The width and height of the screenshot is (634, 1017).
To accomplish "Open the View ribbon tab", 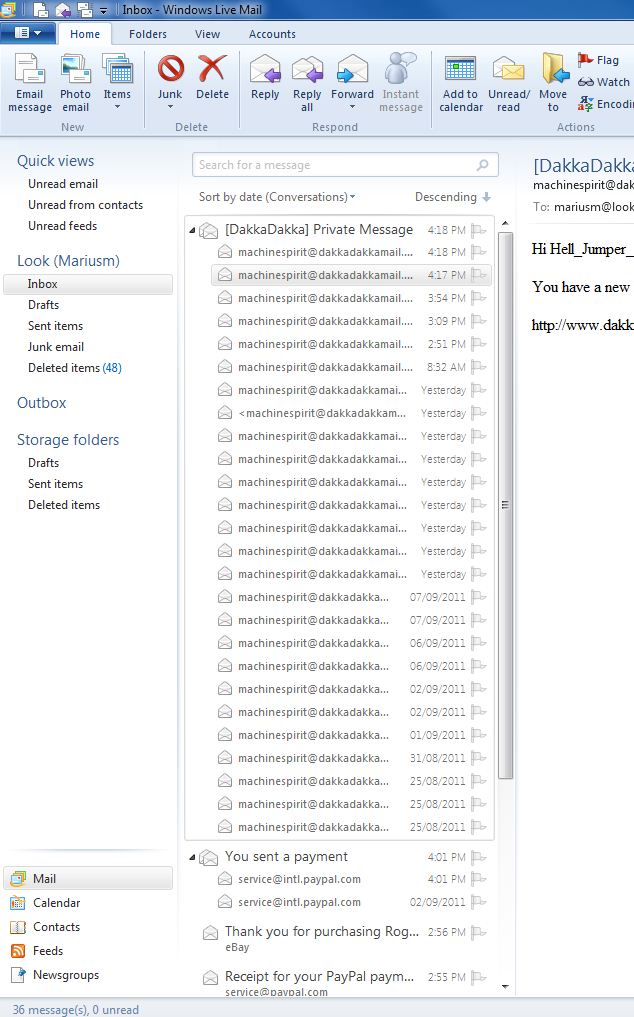I will [x=208, y=34].
